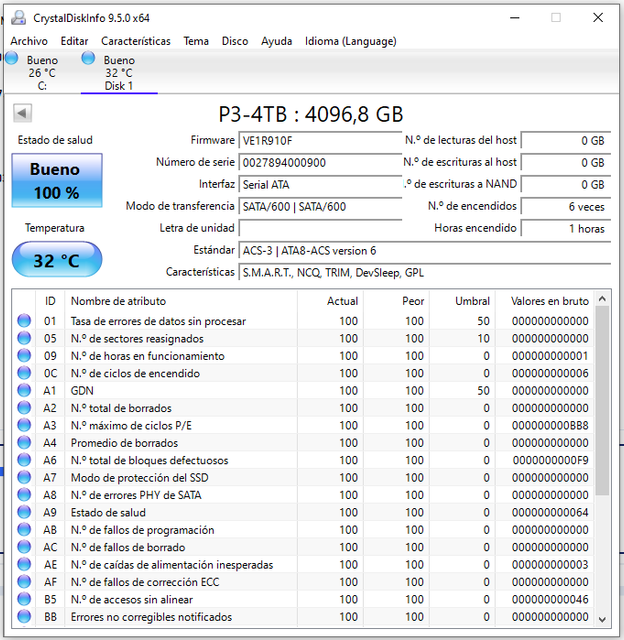Click status orb of attribute A7 row

point(24,478)
